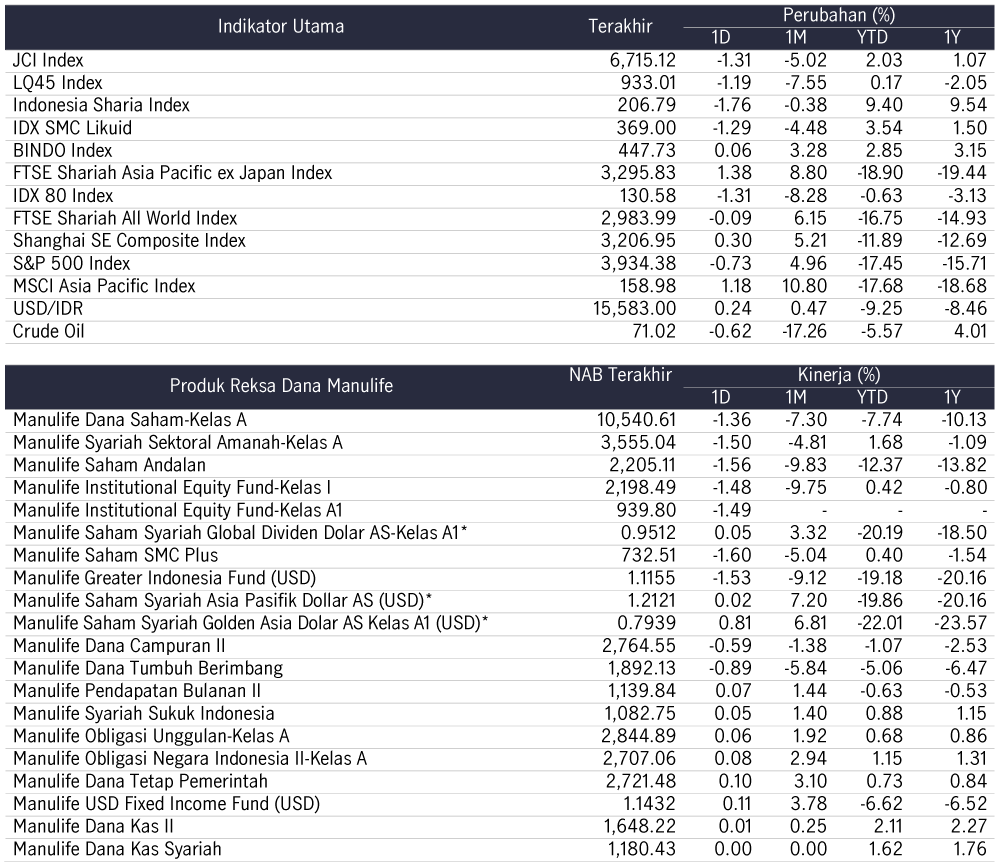Click the 'NAB Terakhir' column header
Screen dimensions: 998x866
click(620, 374)
